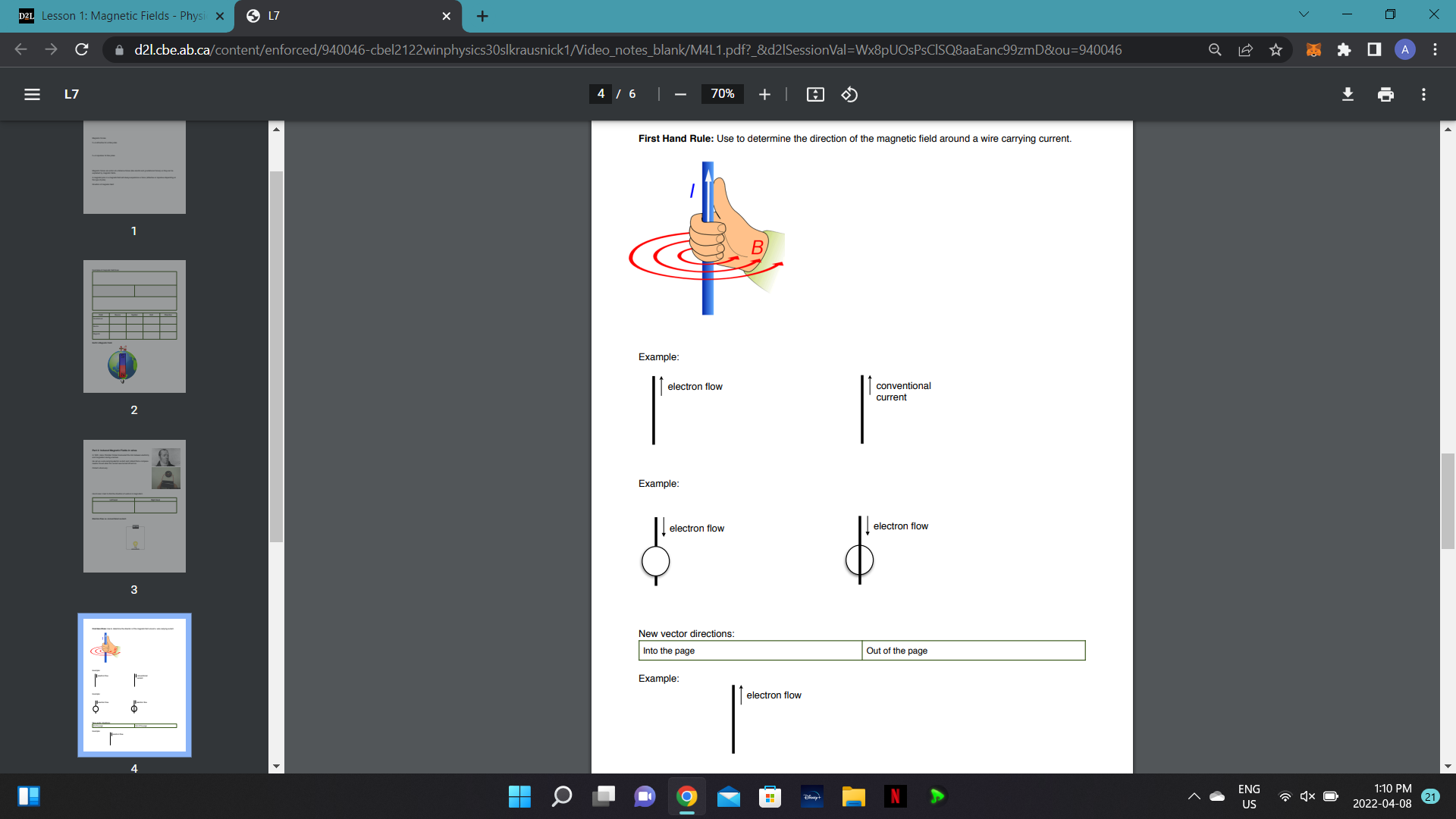Open OneDrive cloud tray icon
The width and height of the screenshot is (1456, 819).
[x=1217, y=796]
